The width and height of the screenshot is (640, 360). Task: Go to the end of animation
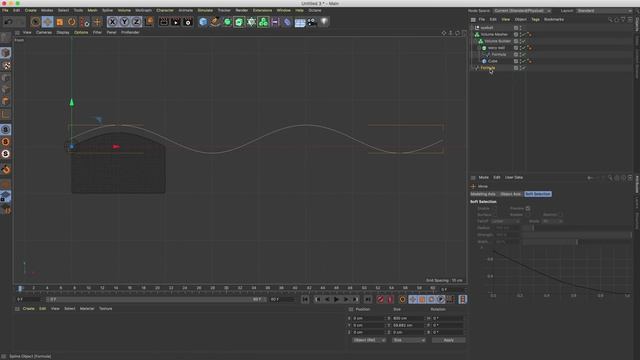pyautogui.click(x=368, y=299)
